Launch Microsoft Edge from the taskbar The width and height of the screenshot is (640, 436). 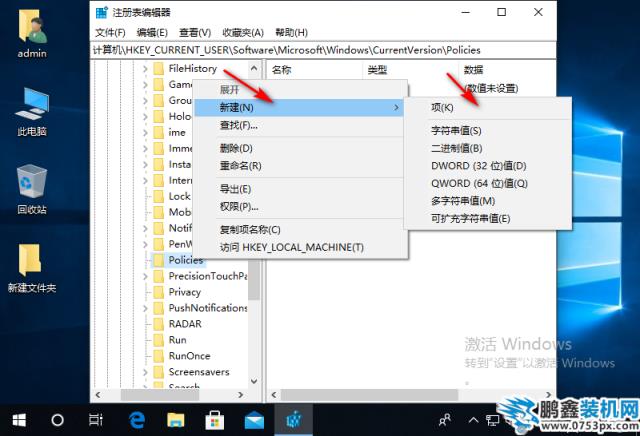pyautogui.click(x=137, y=420)
